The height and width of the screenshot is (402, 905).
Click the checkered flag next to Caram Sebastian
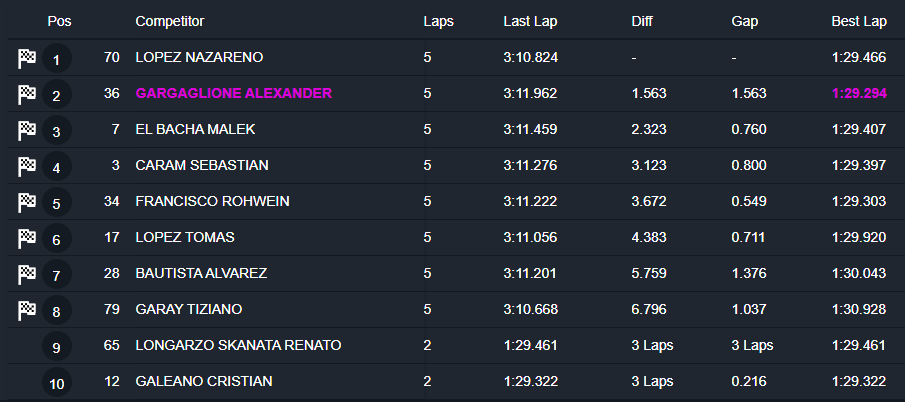click(x=27, y=167)
